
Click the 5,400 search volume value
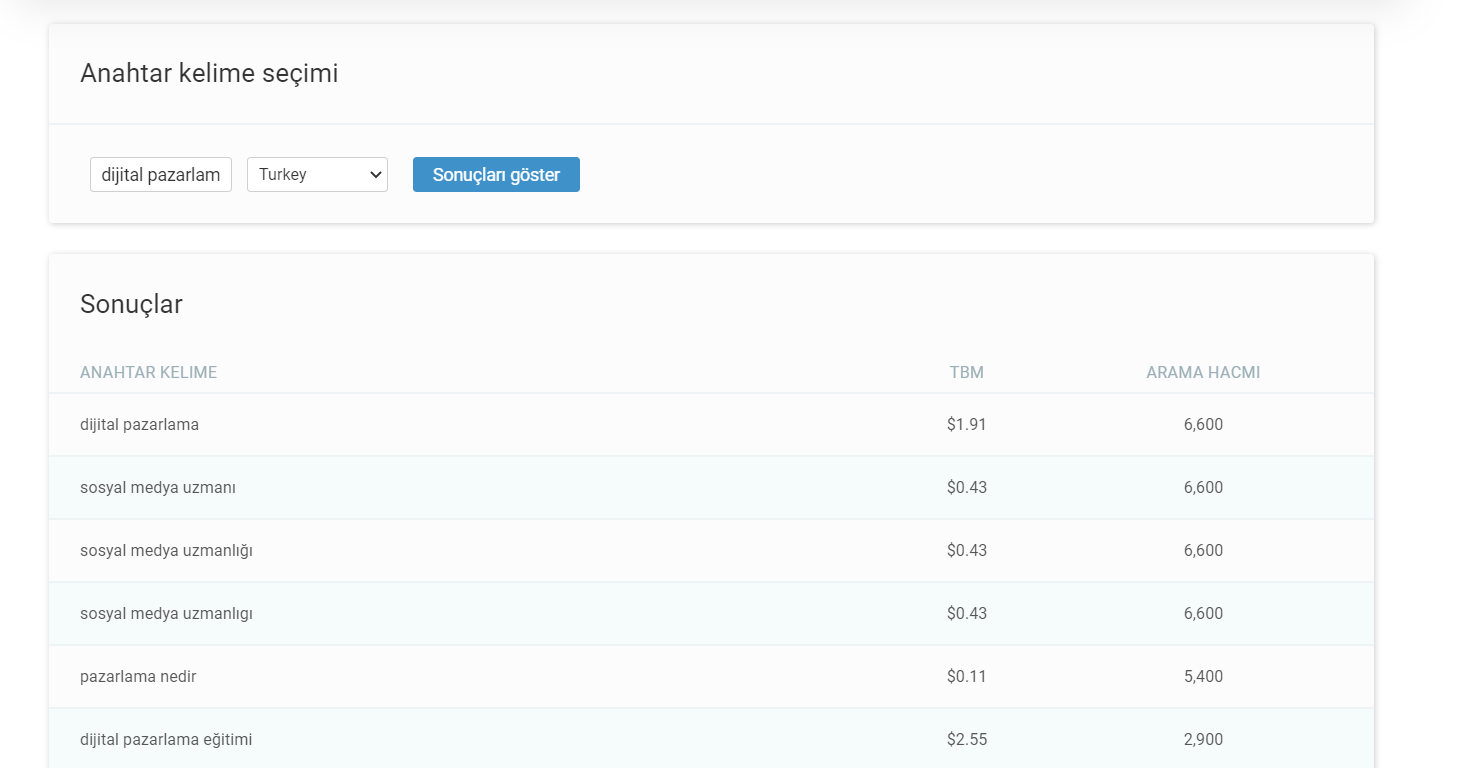coord(1203,677)
